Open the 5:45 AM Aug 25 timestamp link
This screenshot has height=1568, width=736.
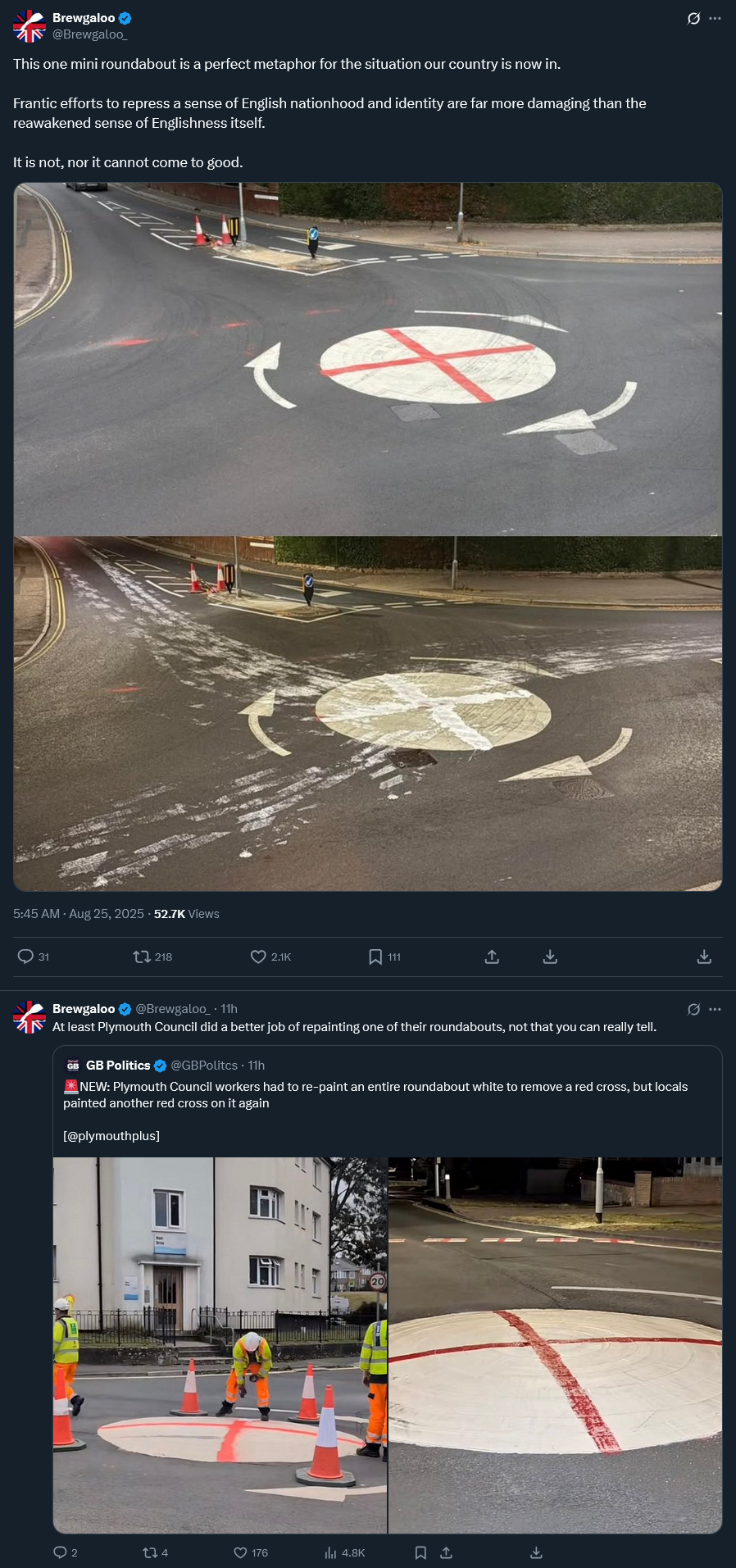tap(79, 914)
